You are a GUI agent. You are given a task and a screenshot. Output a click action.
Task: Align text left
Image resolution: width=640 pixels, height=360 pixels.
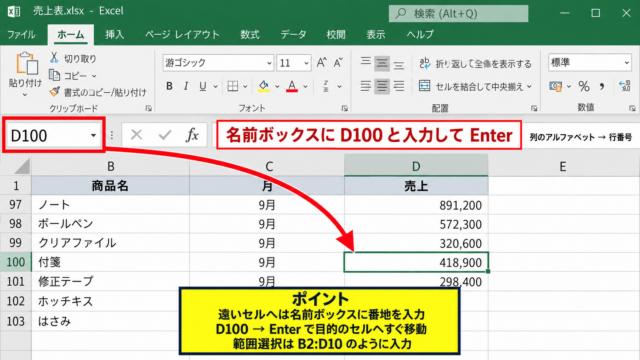tap(366, 86)
